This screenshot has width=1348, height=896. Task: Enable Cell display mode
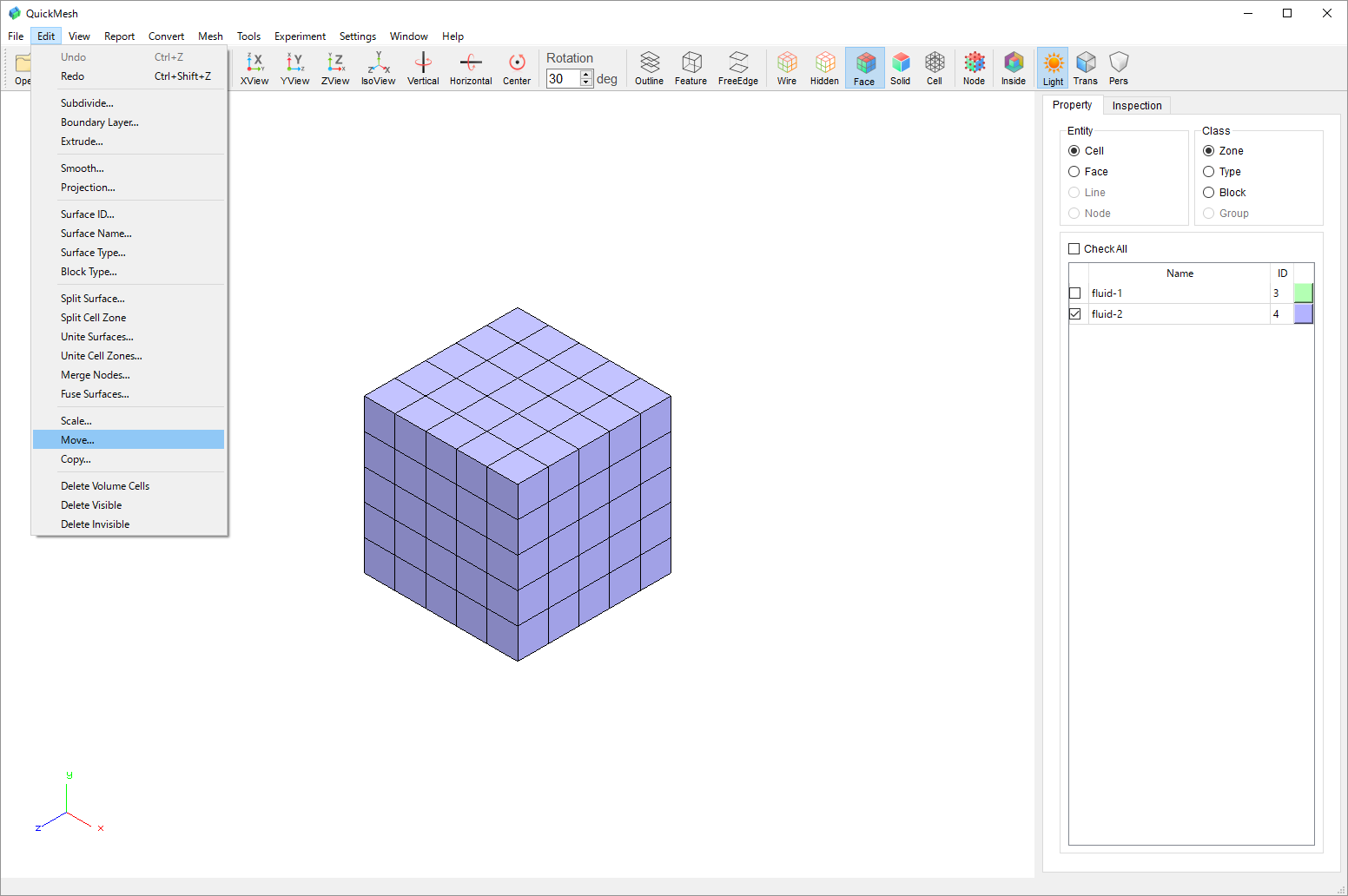935,68
